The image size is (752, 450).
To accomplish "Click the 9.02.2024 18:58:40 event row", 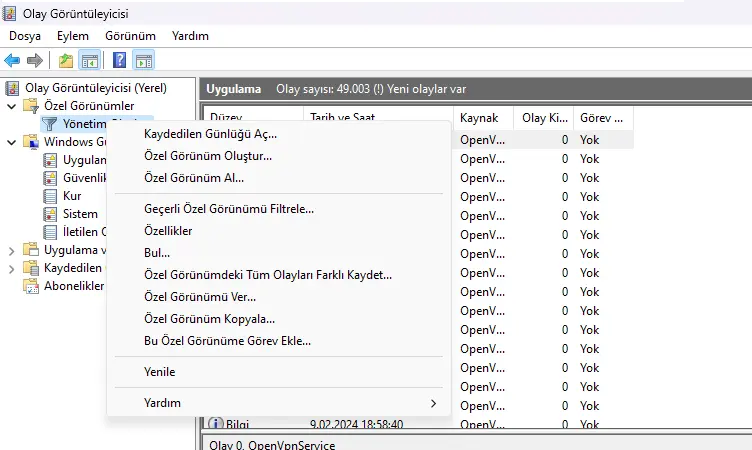I will point(418,424).
